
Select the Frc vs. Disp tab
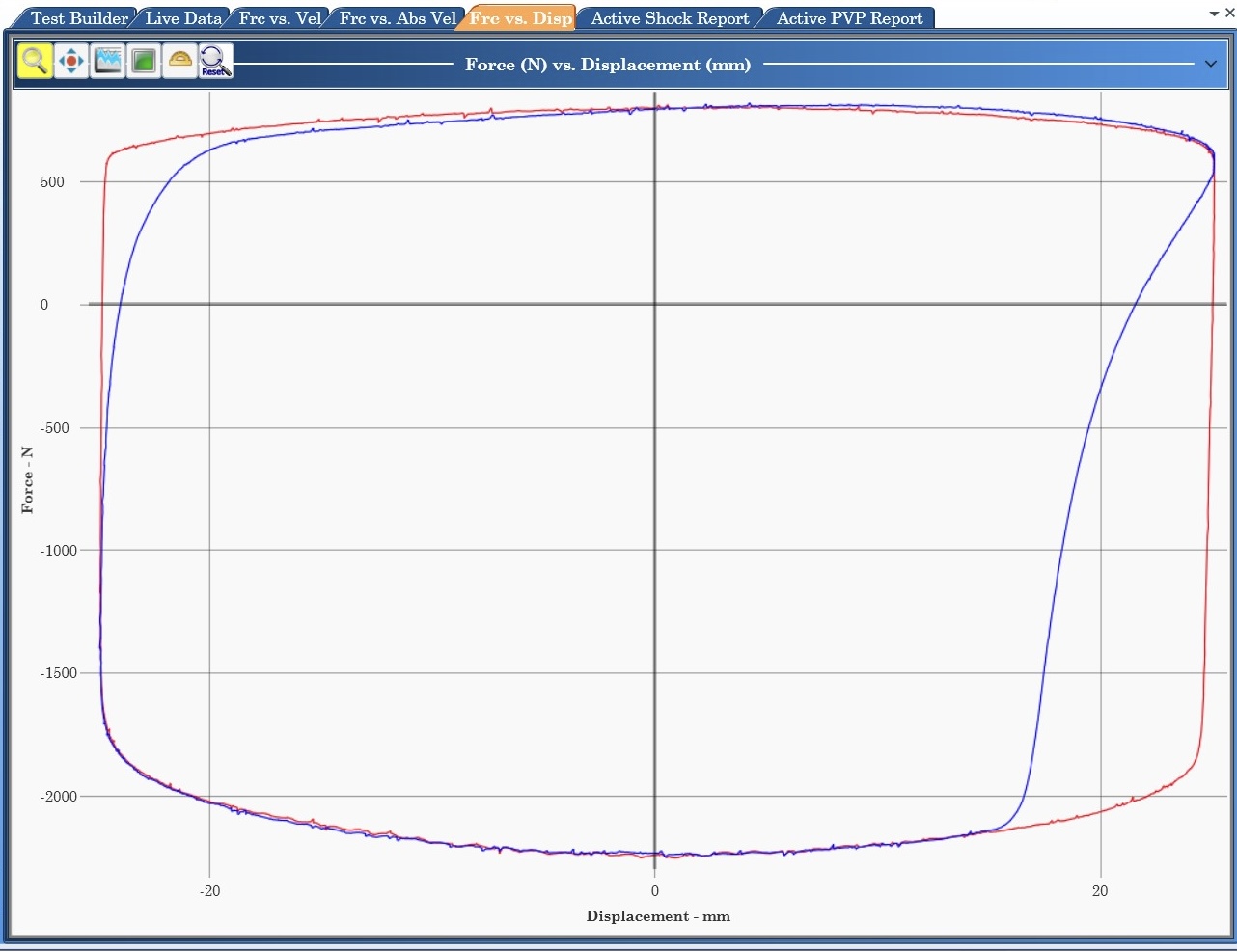click(521, 18)
